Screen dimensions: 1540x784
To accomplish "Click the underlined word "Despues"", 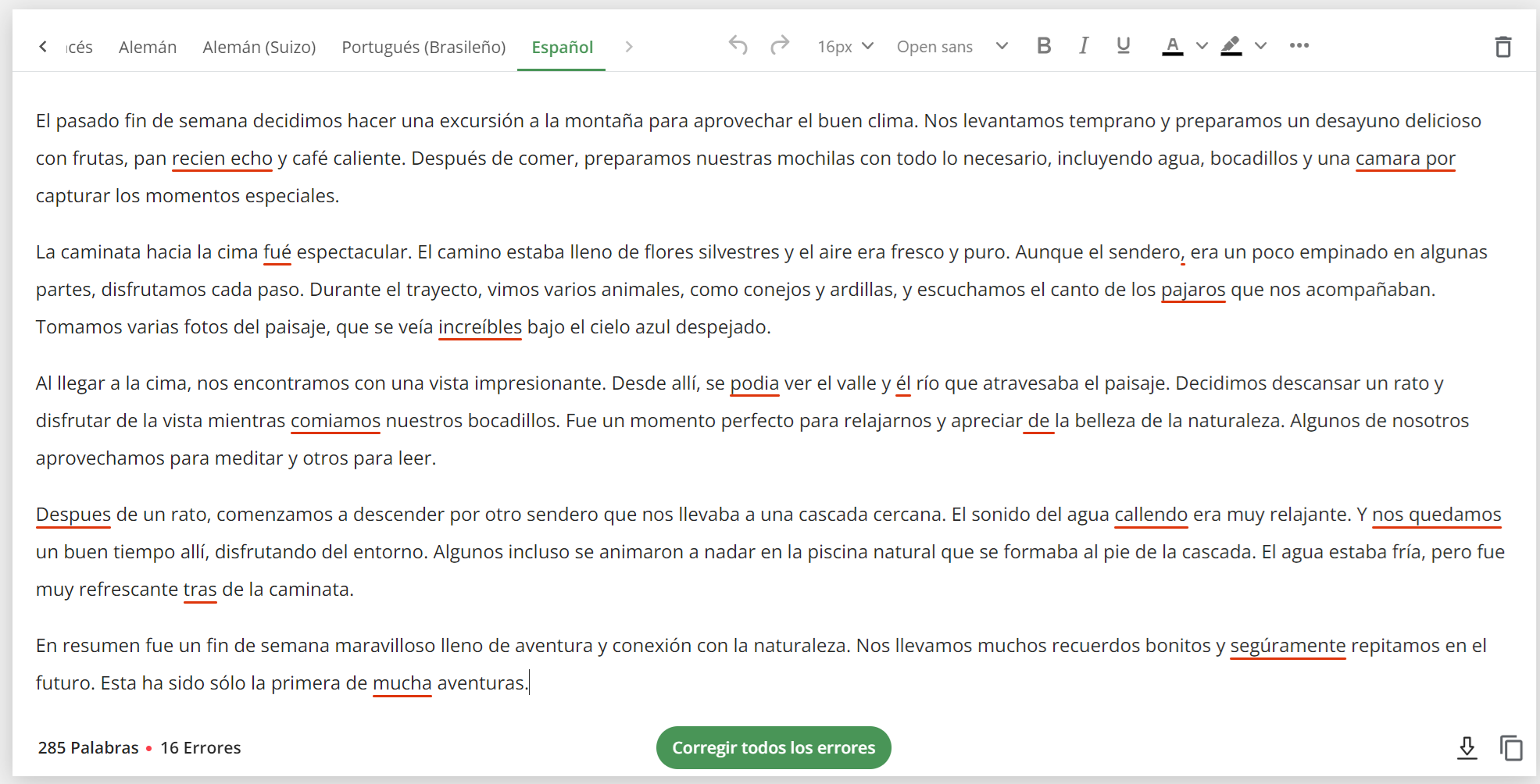I will tap(73, 515).
